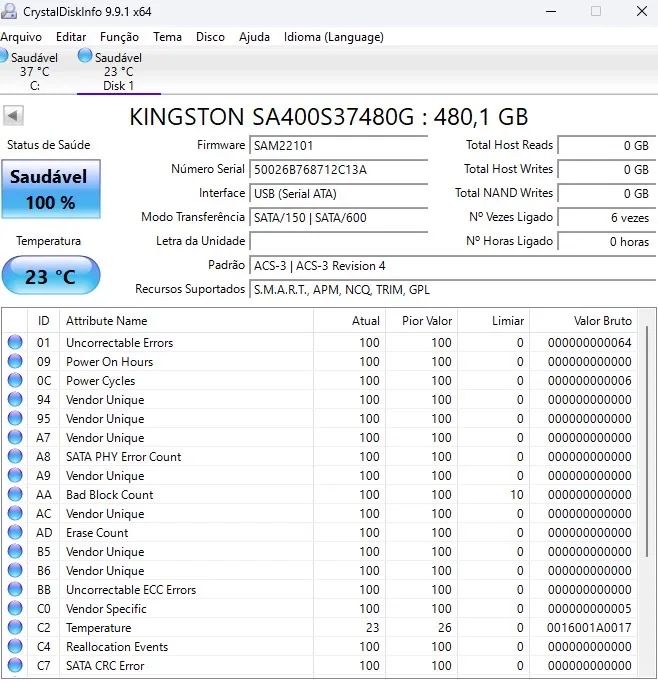Click the Padrão field ACS-3 Revision 4

[452, 266]
